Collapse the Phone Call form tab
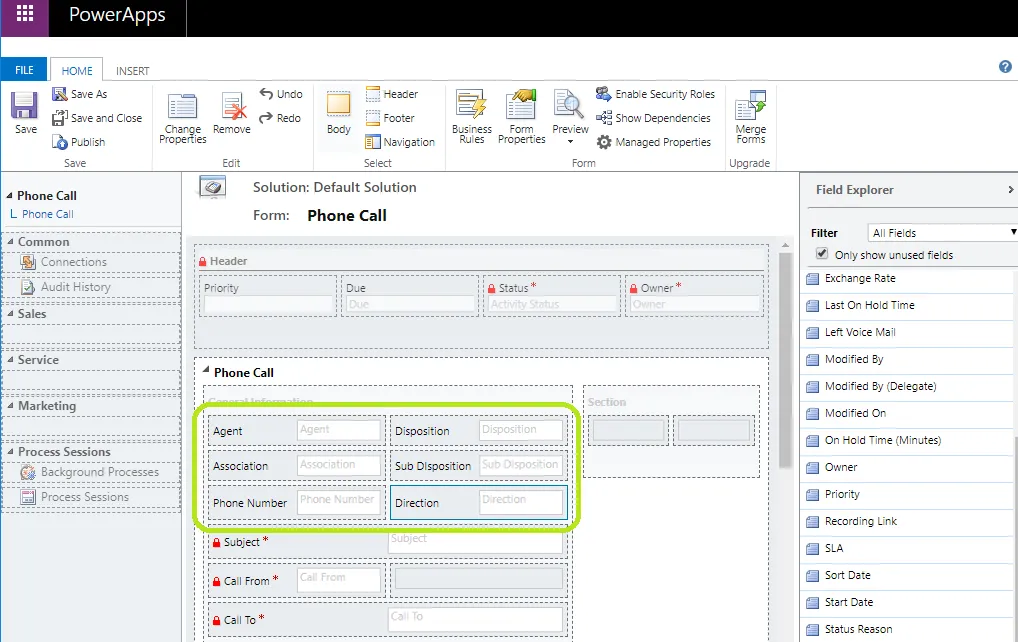Viewport: 1018px width, 642px height. 206,371
